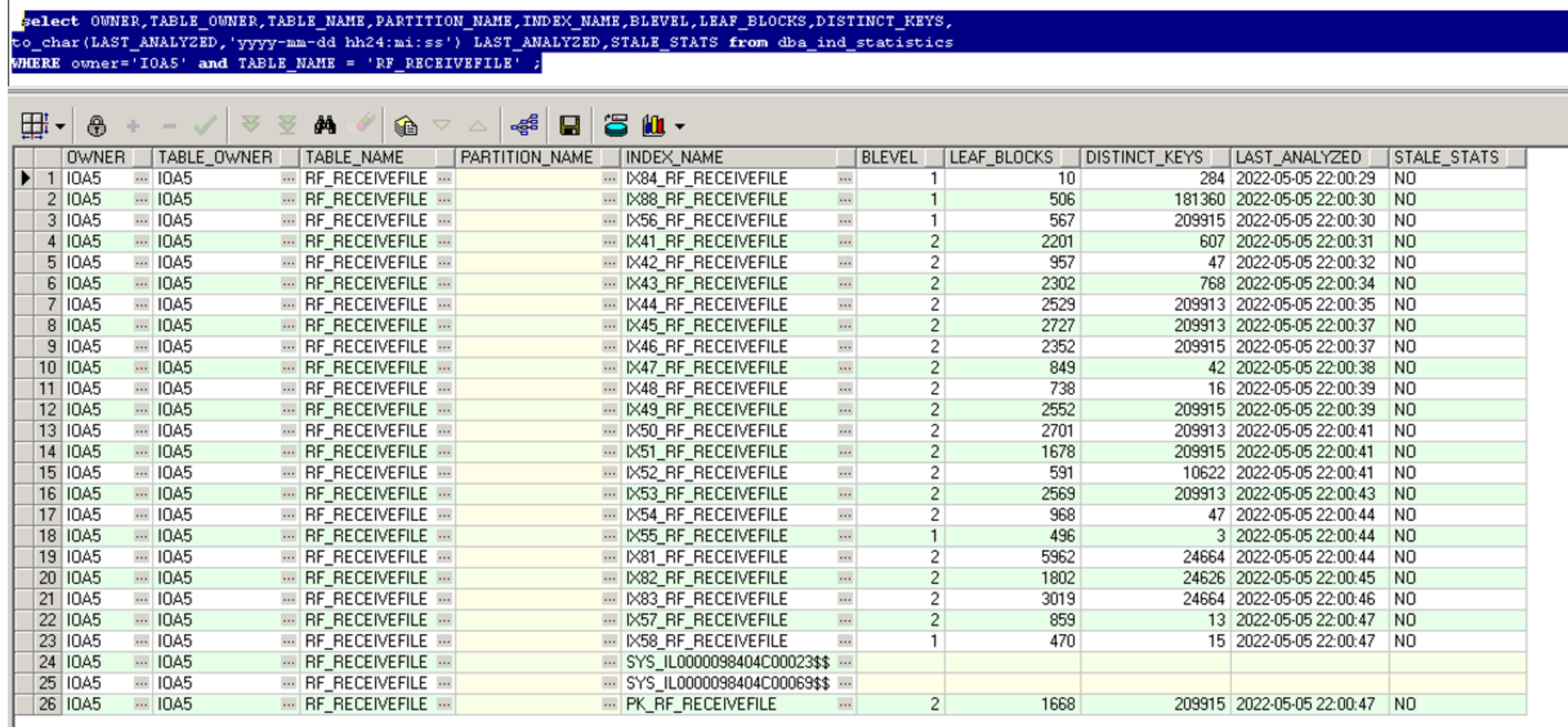Click the export query results database icon

pyautogui.click(x=615, y=125)
